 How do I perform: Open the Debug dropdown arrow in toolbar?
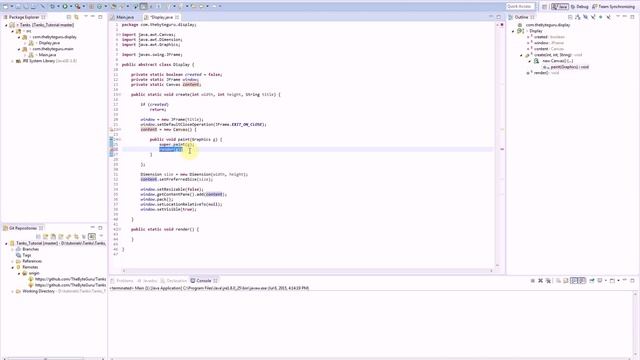[58, 6]
